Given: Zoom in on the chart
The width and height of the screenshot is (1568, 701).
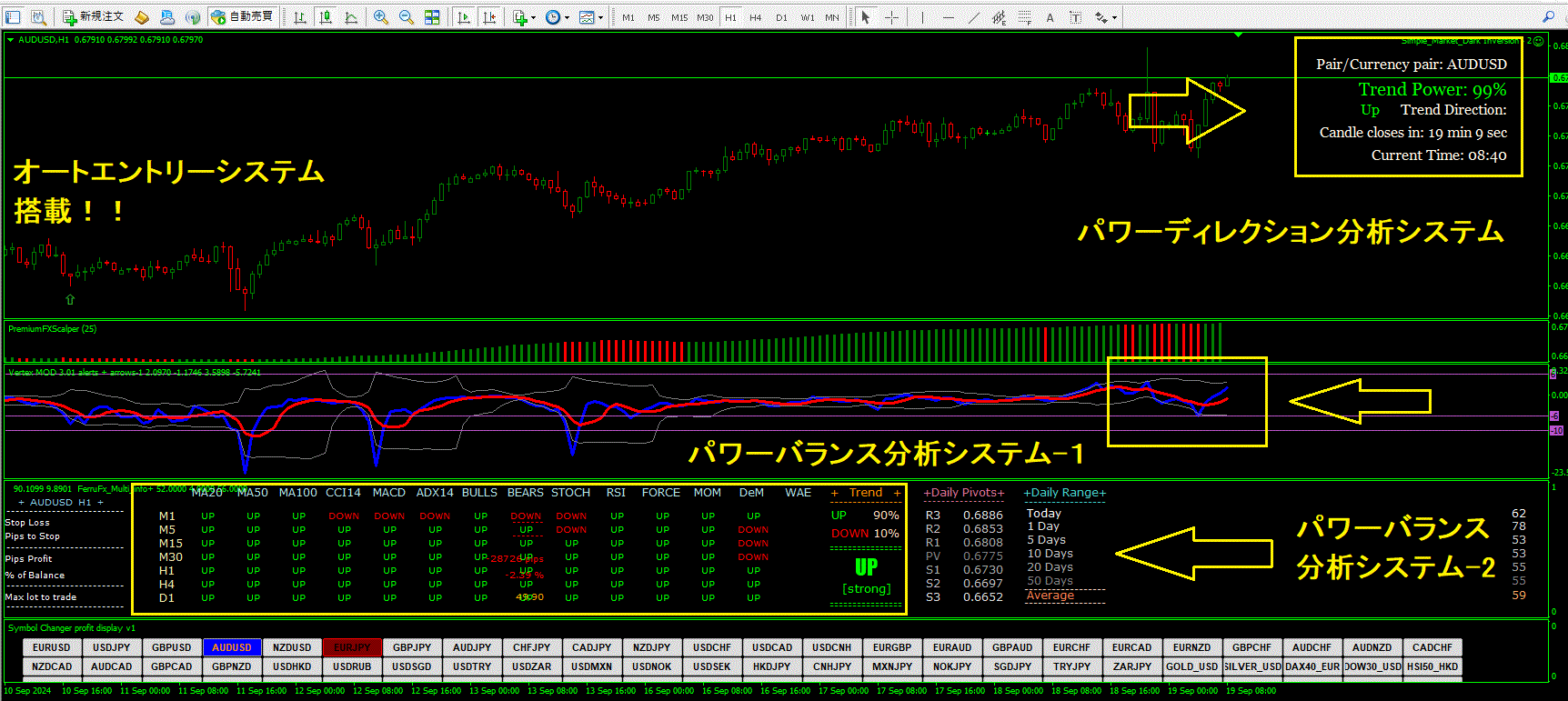Looking at the screenshot, I should coord(381,17).
